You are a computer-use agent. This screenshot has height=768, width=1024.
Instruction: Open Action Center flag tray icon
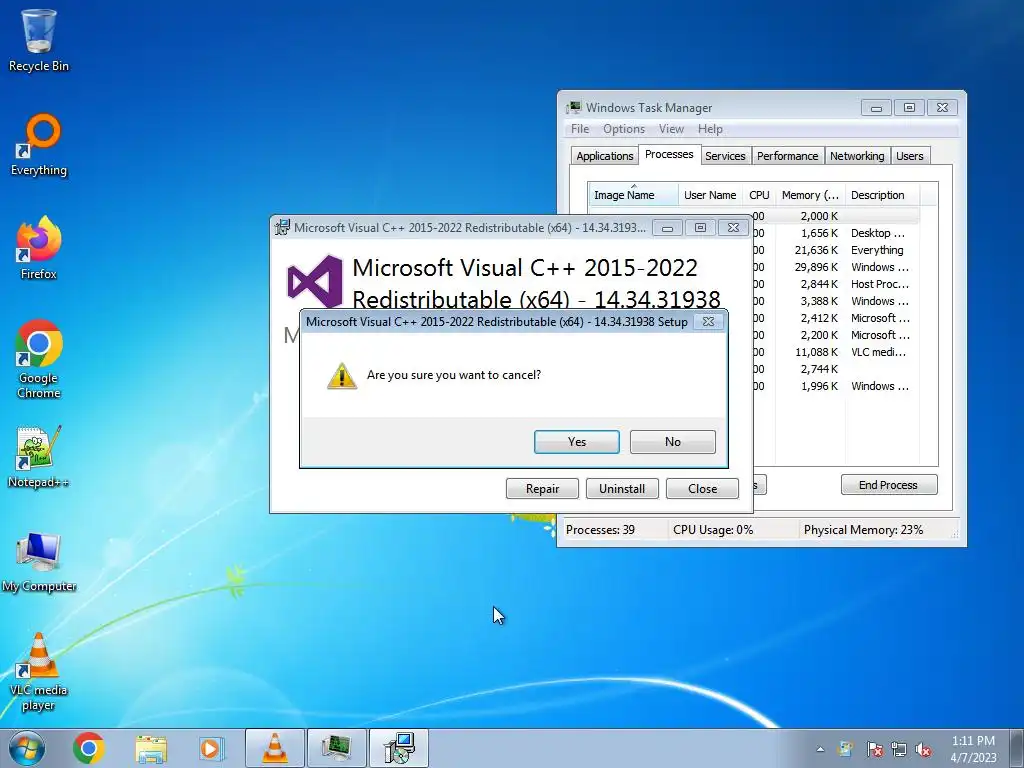click(874, 749)
